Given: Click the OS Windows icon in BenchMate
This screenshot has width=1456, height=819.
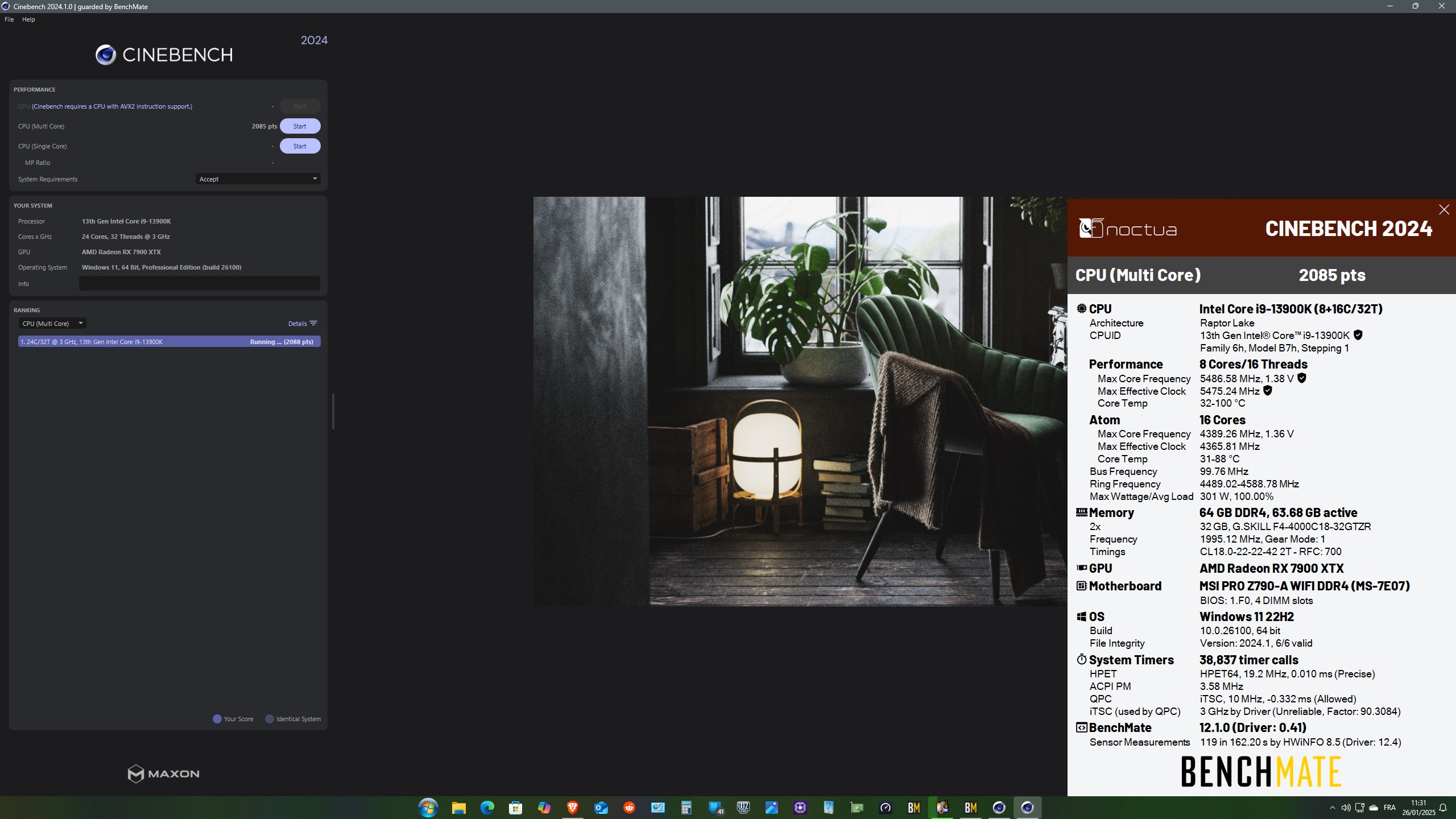Looking at the screenshot, I should click(x=1081, y=617).
